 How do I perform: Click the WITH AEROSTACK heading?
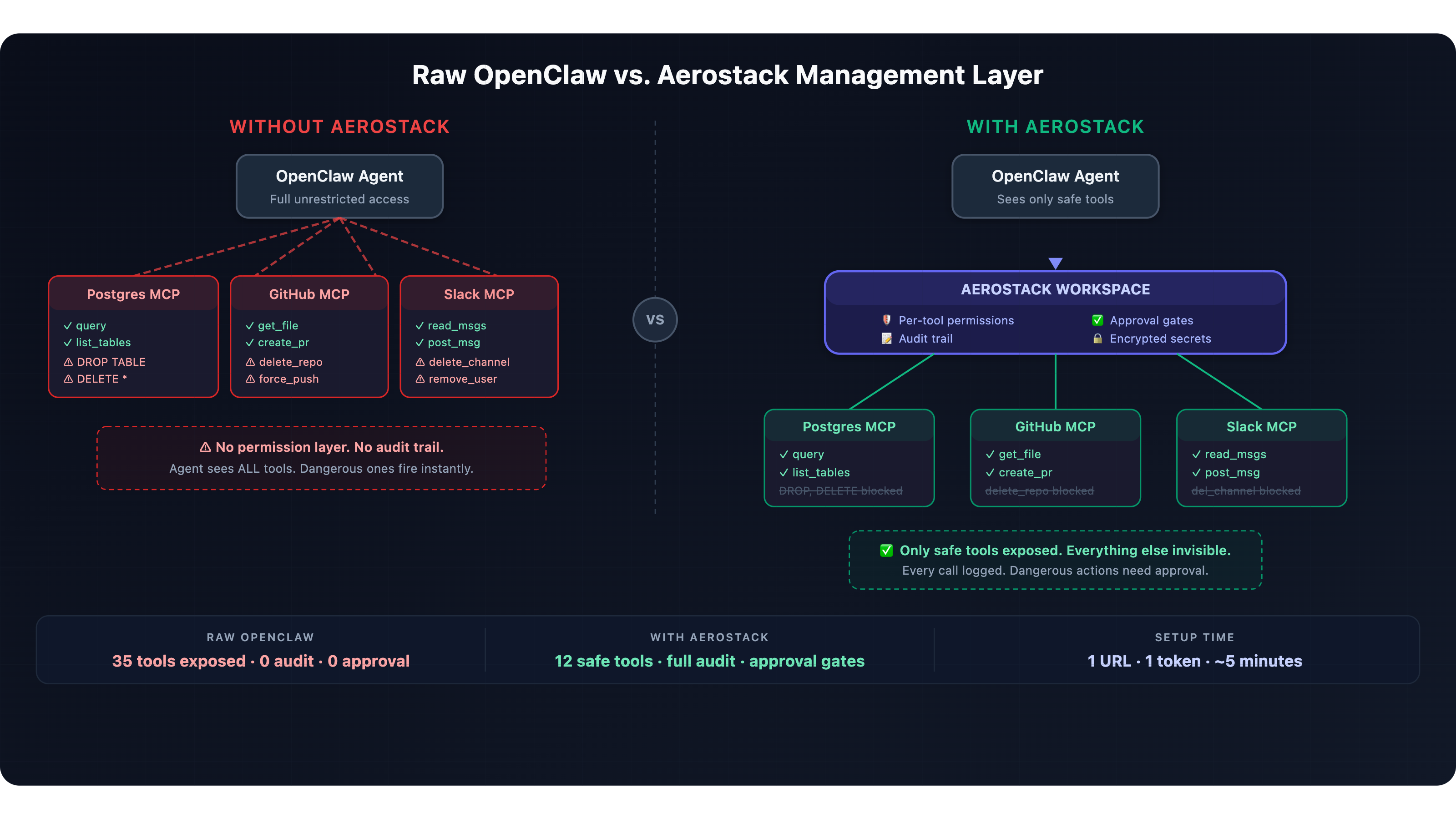1055,126
